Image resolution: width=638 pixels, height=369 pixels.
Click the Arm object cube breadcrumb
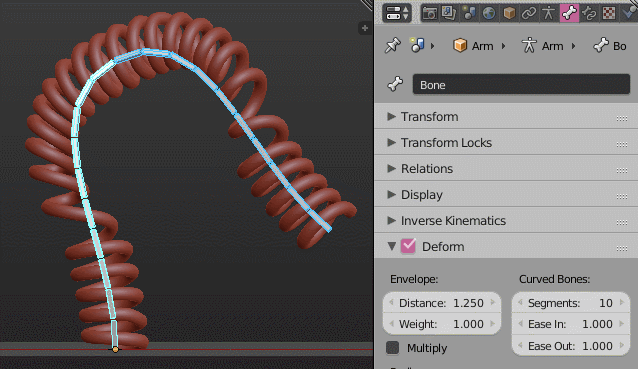[x=473, y=46]
